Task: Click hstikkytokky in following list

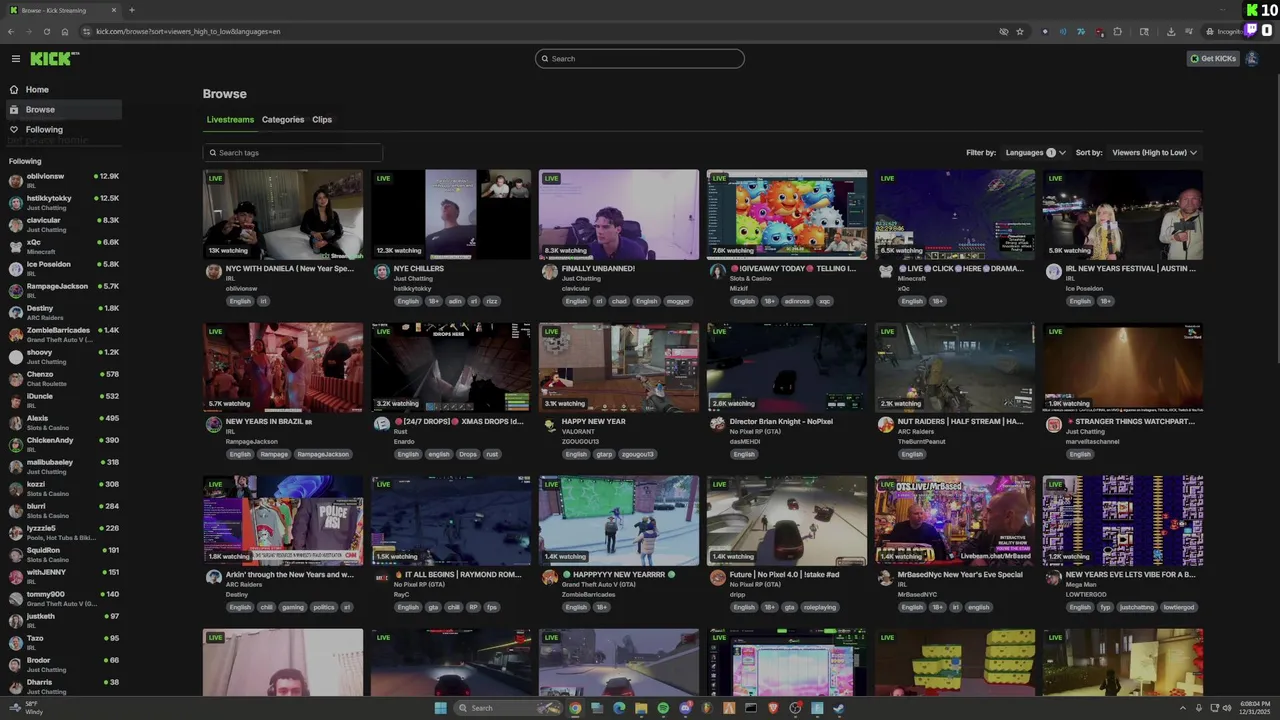Action: 64,203
